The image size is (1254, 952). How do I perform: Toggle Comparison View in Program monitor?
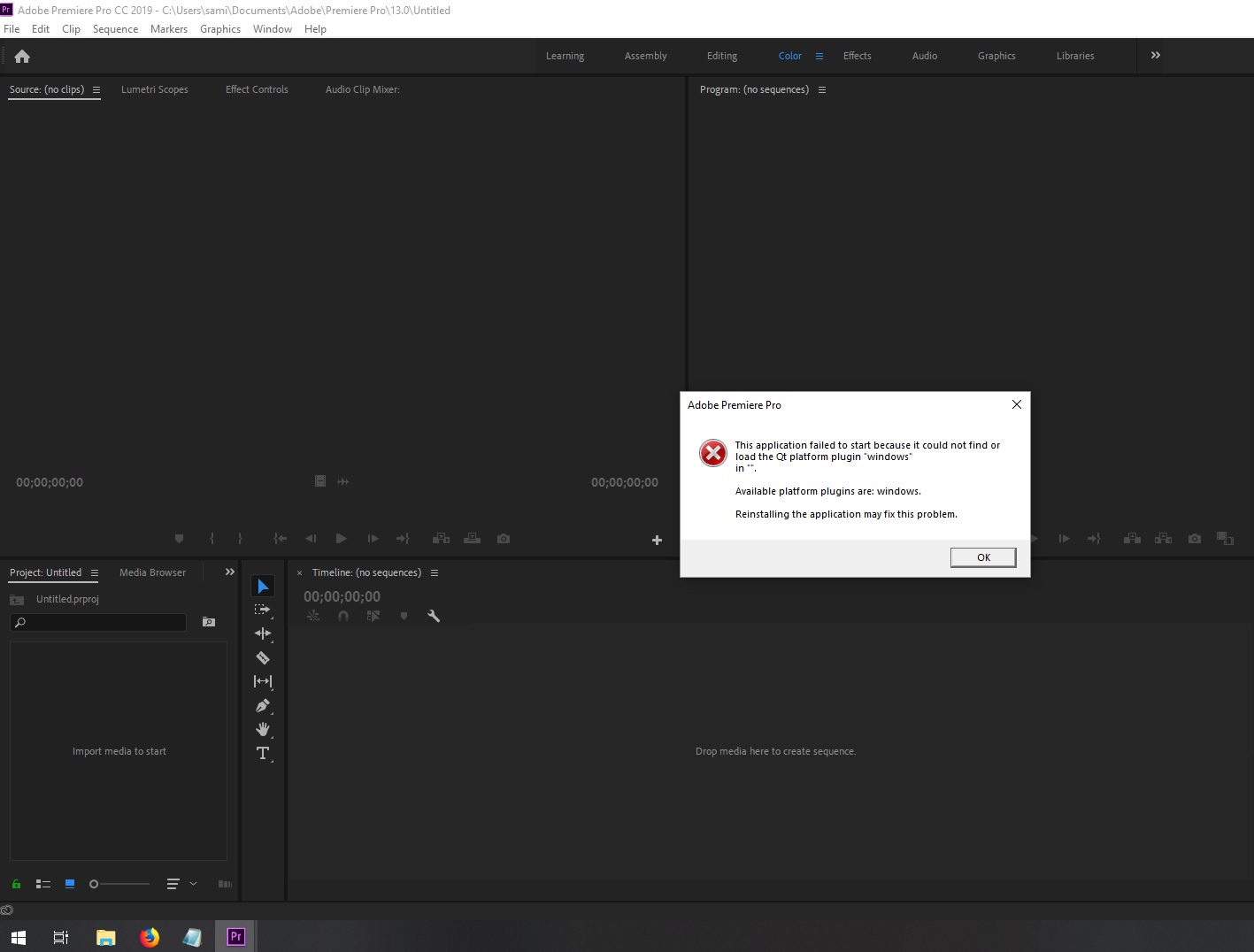point(1225,538)
